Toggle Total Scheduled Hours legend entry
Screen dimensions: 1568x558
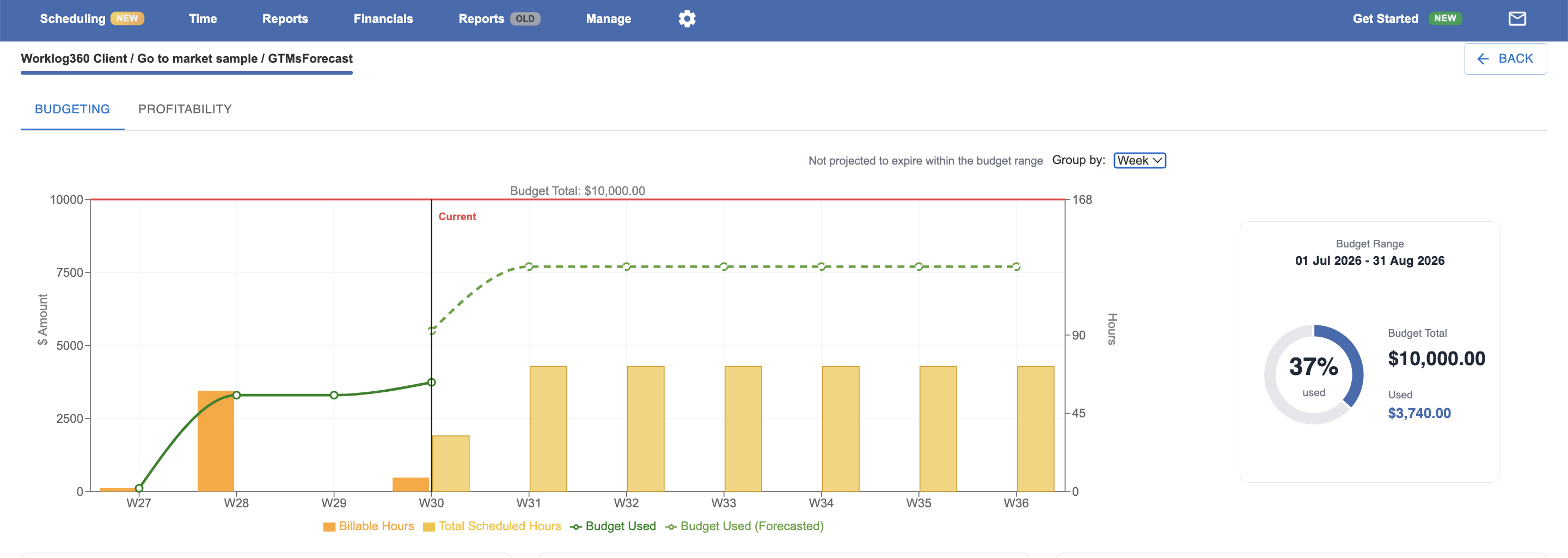click(492, 526)
